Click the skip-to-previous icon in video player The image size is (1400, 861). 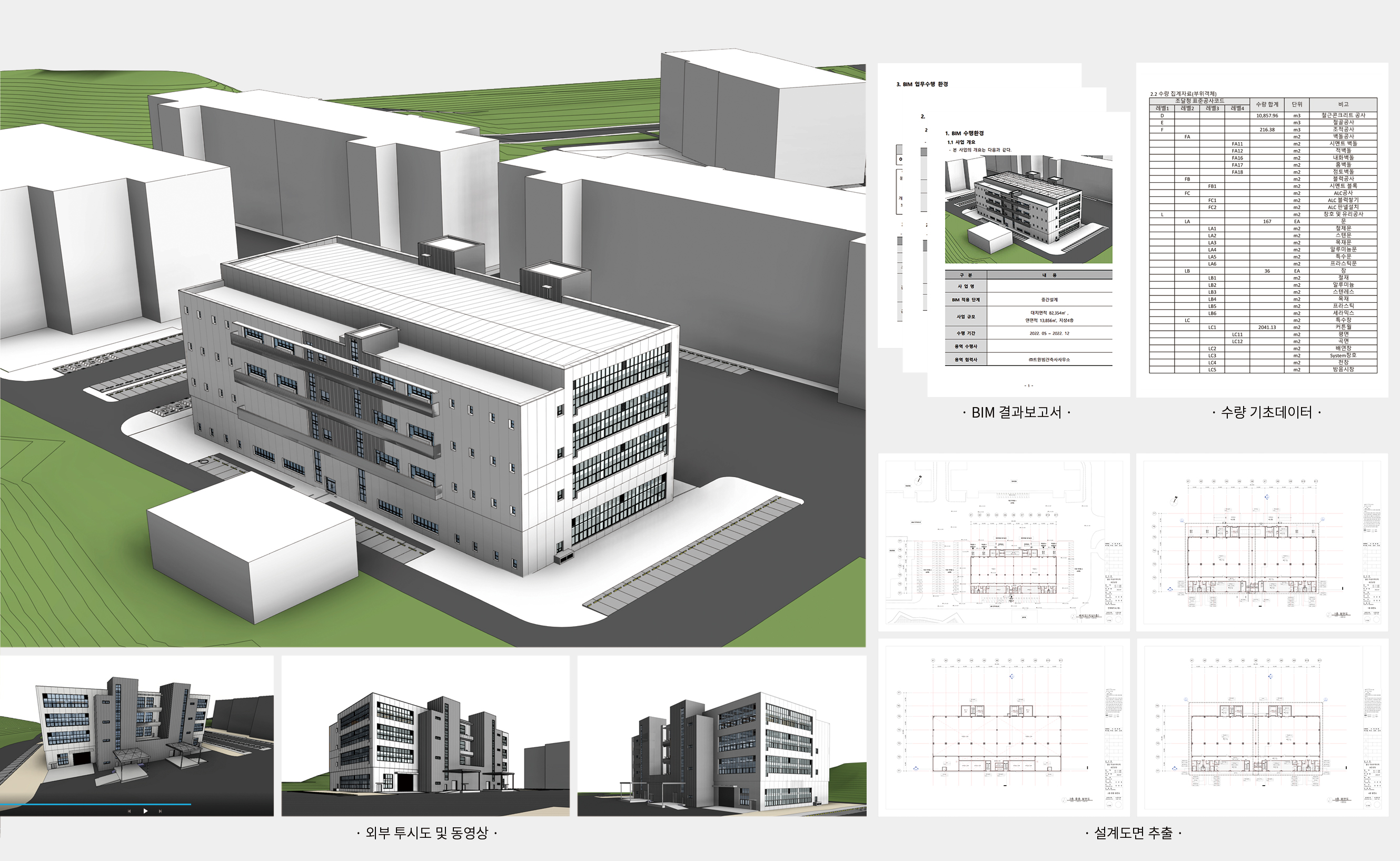click(129, 811)
